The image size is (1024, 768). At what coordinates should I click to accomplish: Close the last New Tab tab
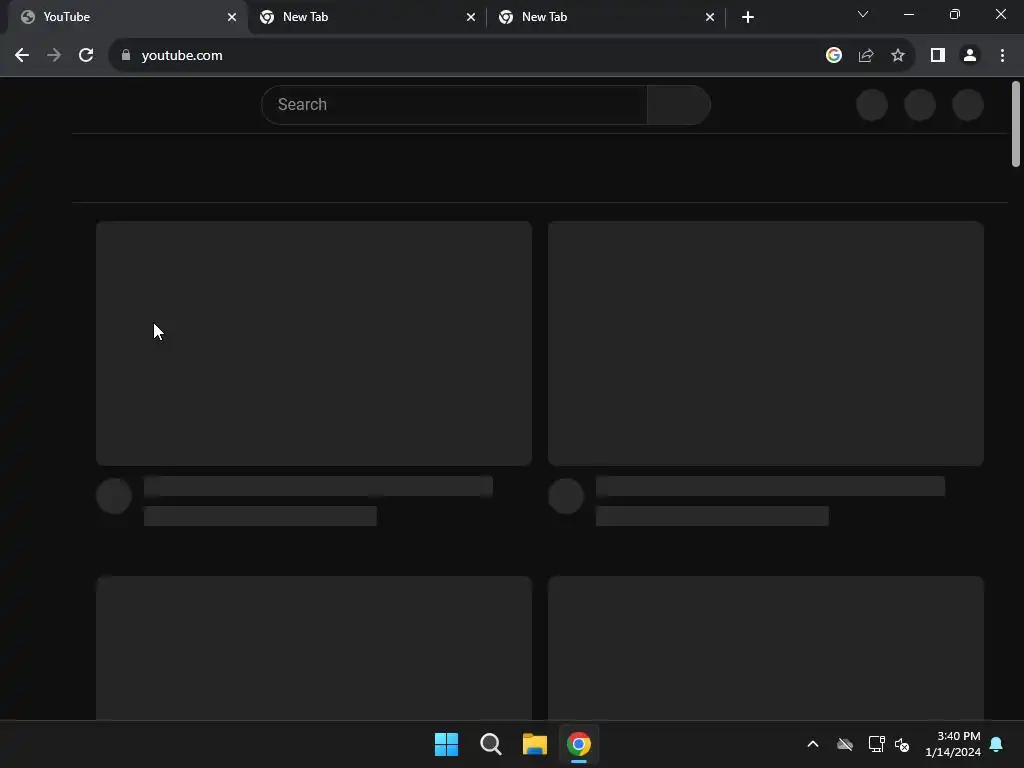click(x=710, y=17)
